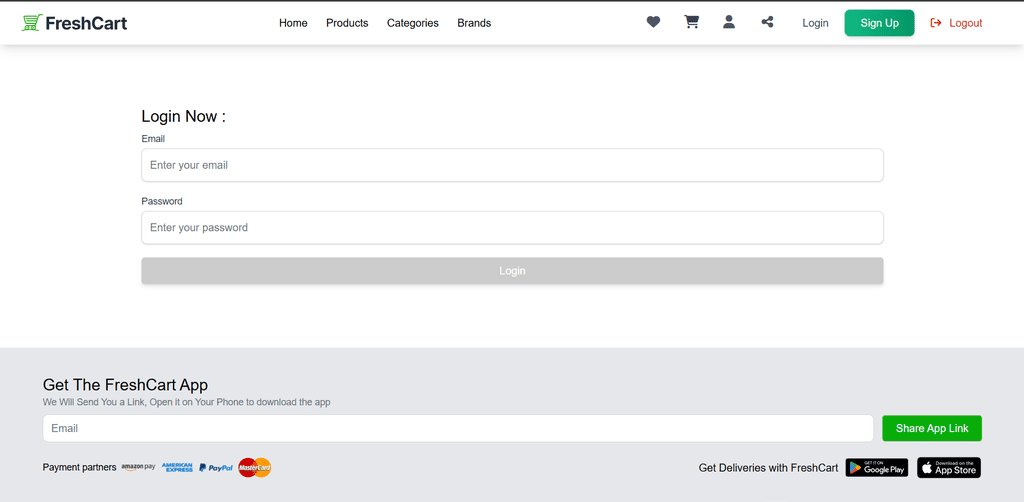1024x502 pixels.
Task: Click the share icon in navbar
Action: 767,22
